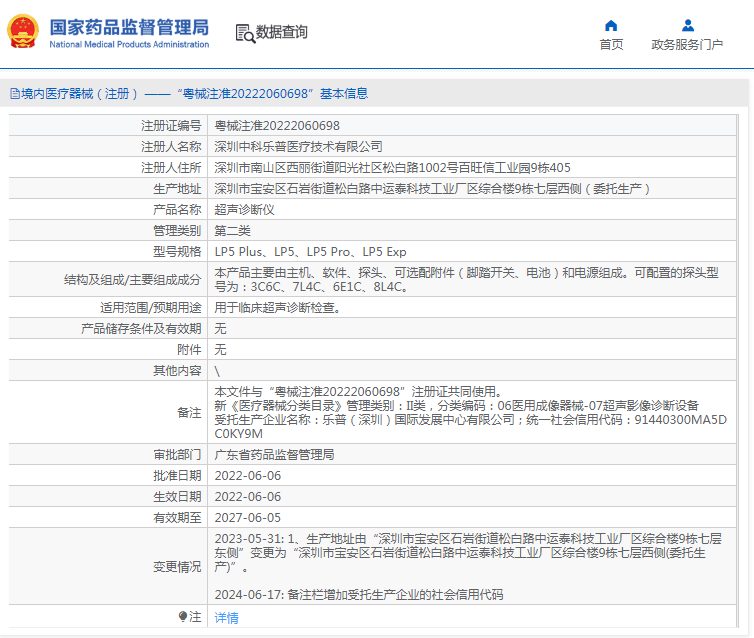Click the 境内医疗器械（注册）heading text
The width and height of the screenshot is (754, 638).
click(x=79, y=94)
